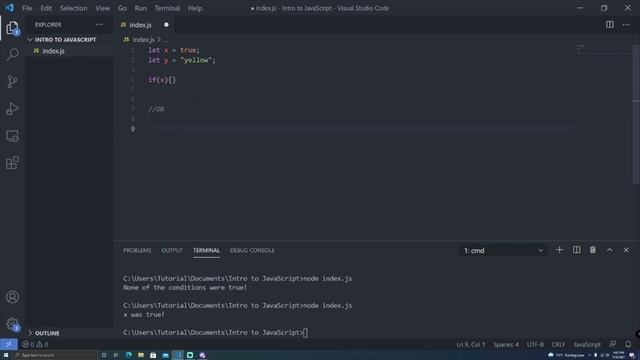Select index.js in the Explorer tree
Viewport: 640px width, 360px height.
[x=69, y=51]
